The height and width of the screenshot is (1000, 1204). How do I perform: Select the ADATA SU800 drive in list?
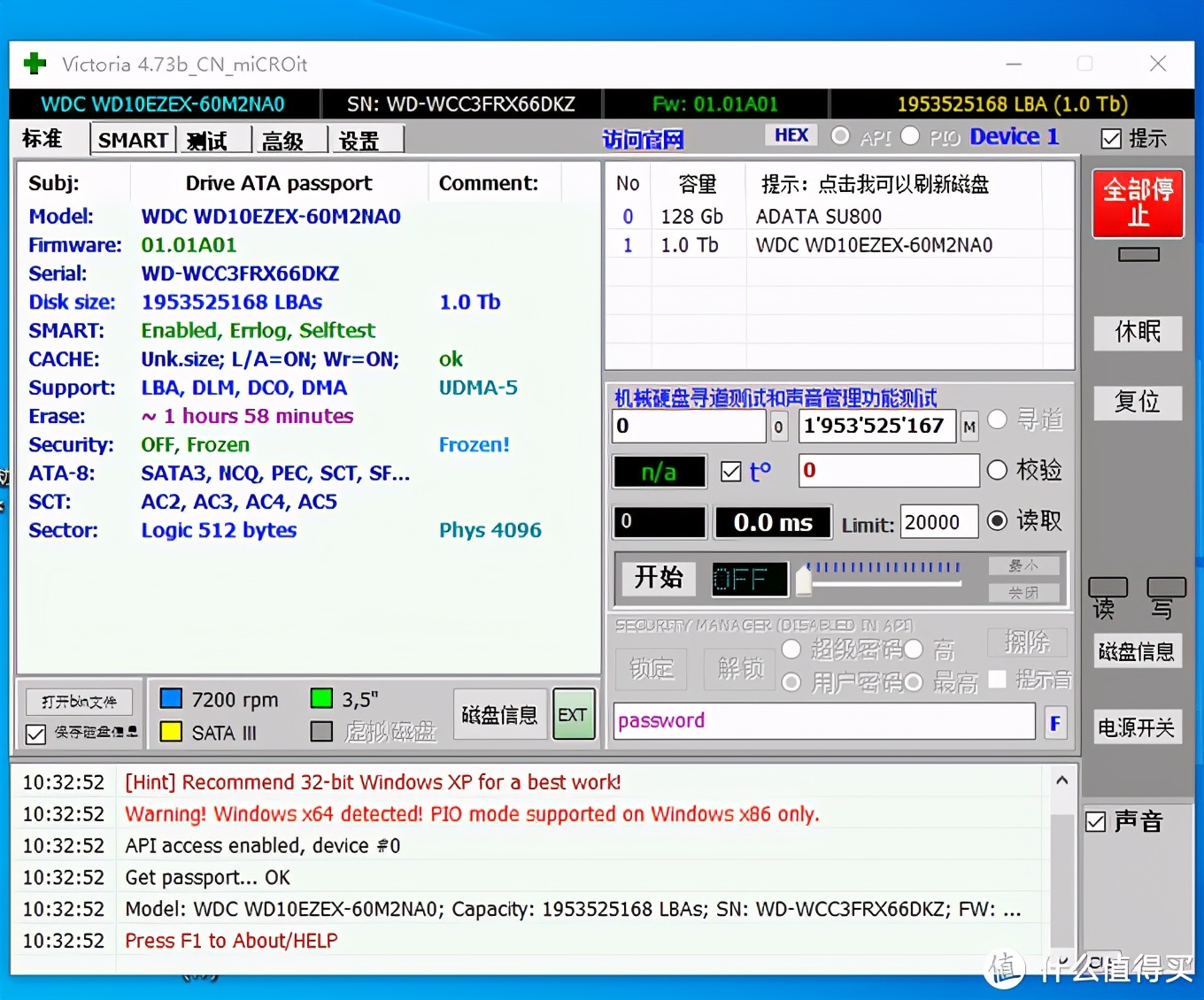pyautogui.click(x=818, y=217)
